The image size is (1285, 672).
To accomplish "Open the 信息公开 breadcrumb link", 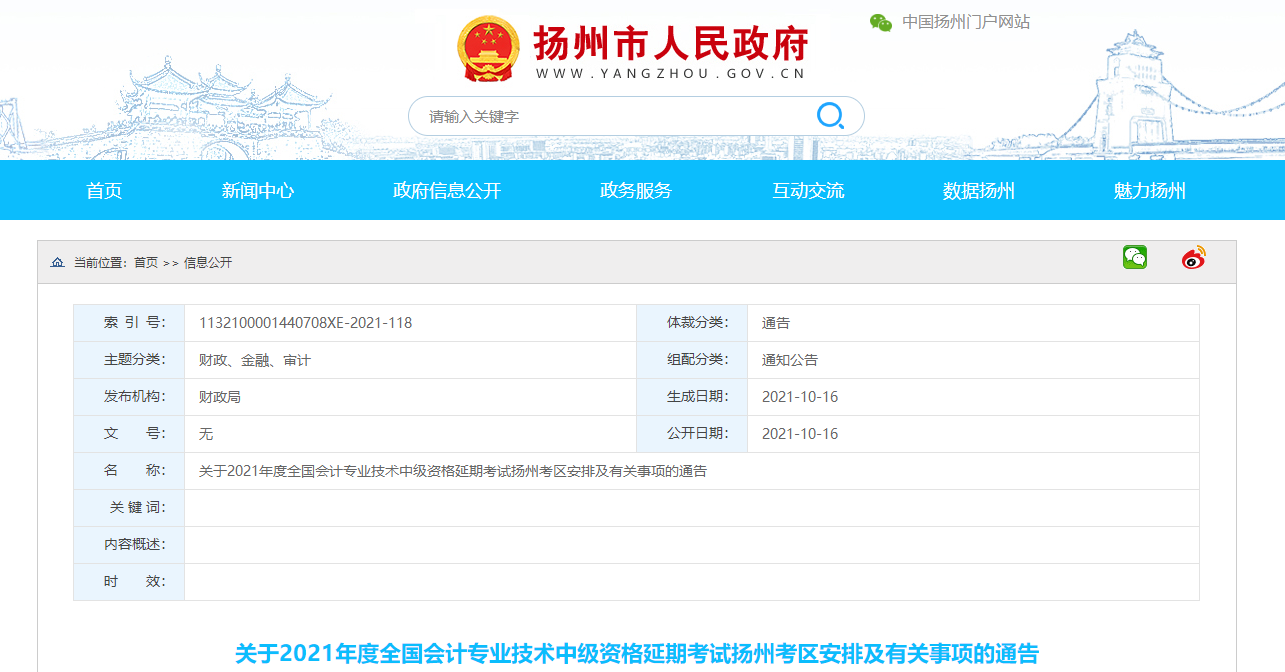I will click(x=206, y=261).
